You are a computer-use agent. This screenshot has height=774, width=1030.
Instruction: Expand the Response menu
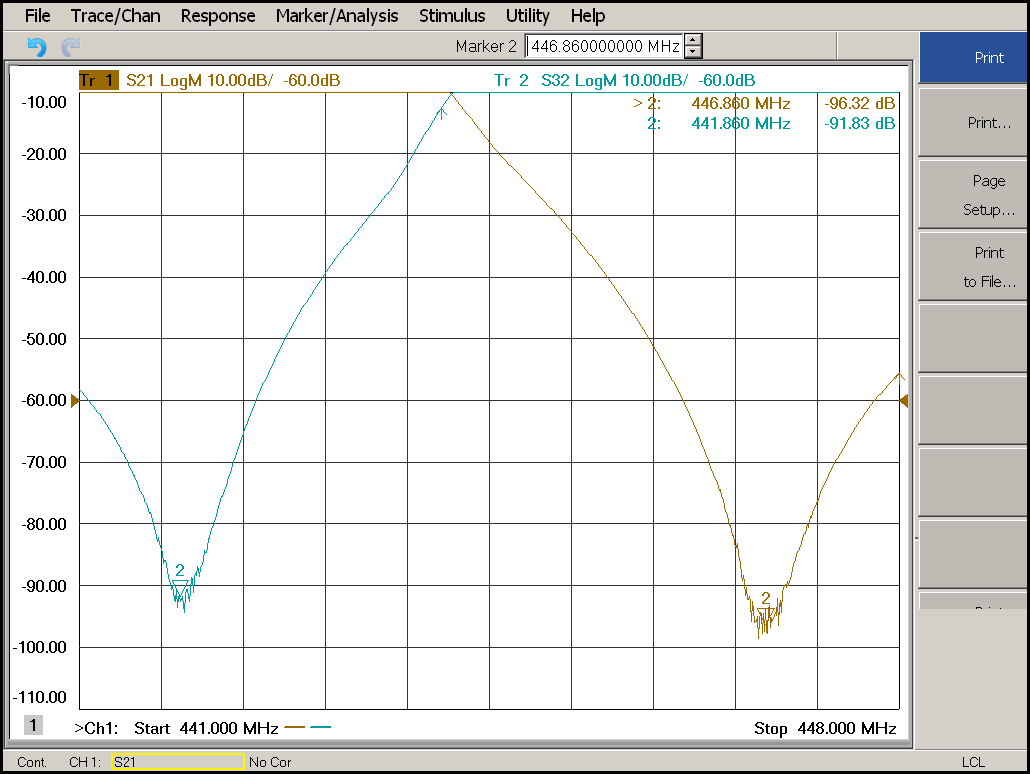click(x=217, y=16)
